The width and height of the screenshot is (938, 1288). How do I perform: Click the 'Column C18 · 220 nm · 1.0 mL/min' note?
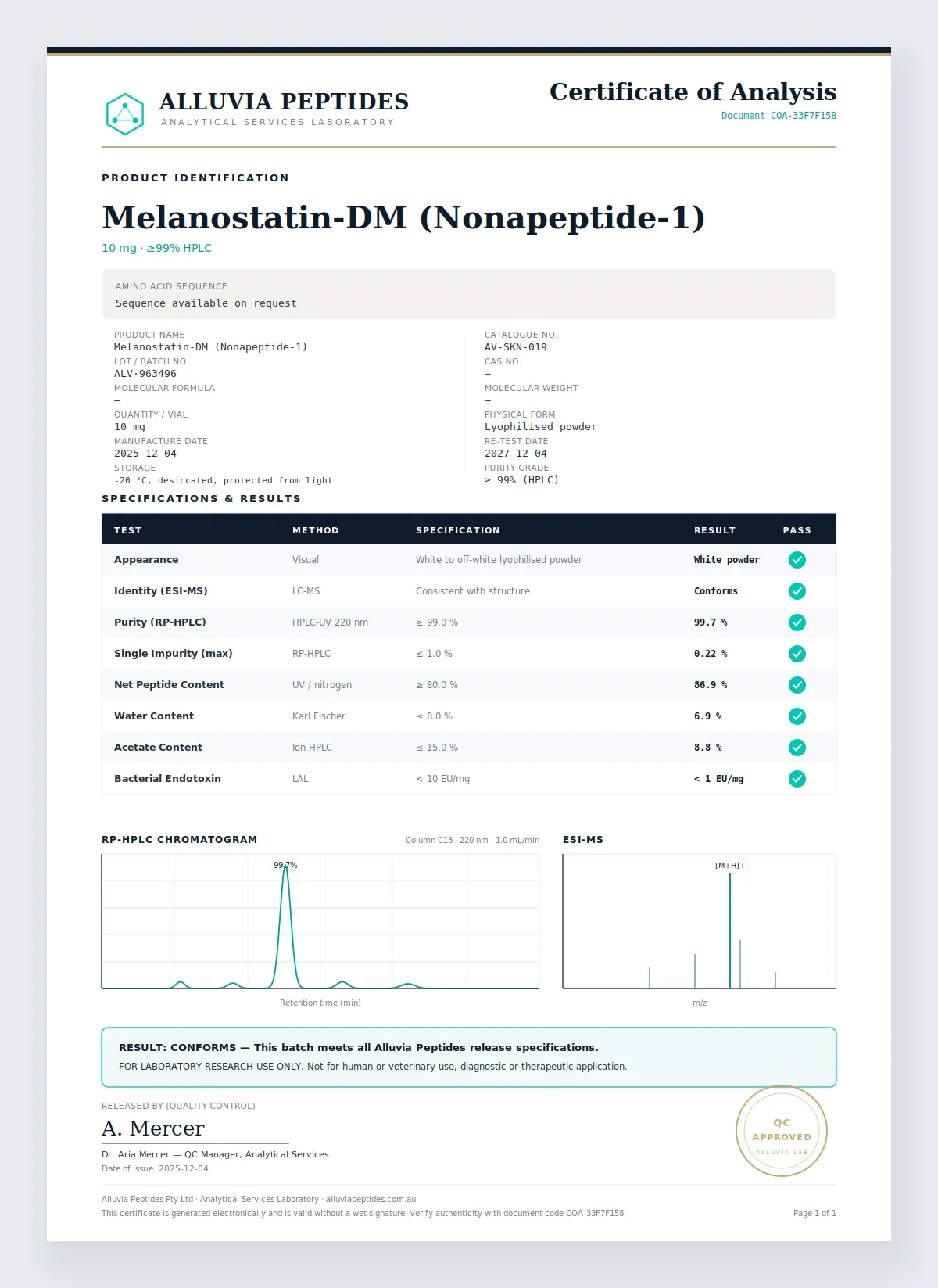(472, 840)
